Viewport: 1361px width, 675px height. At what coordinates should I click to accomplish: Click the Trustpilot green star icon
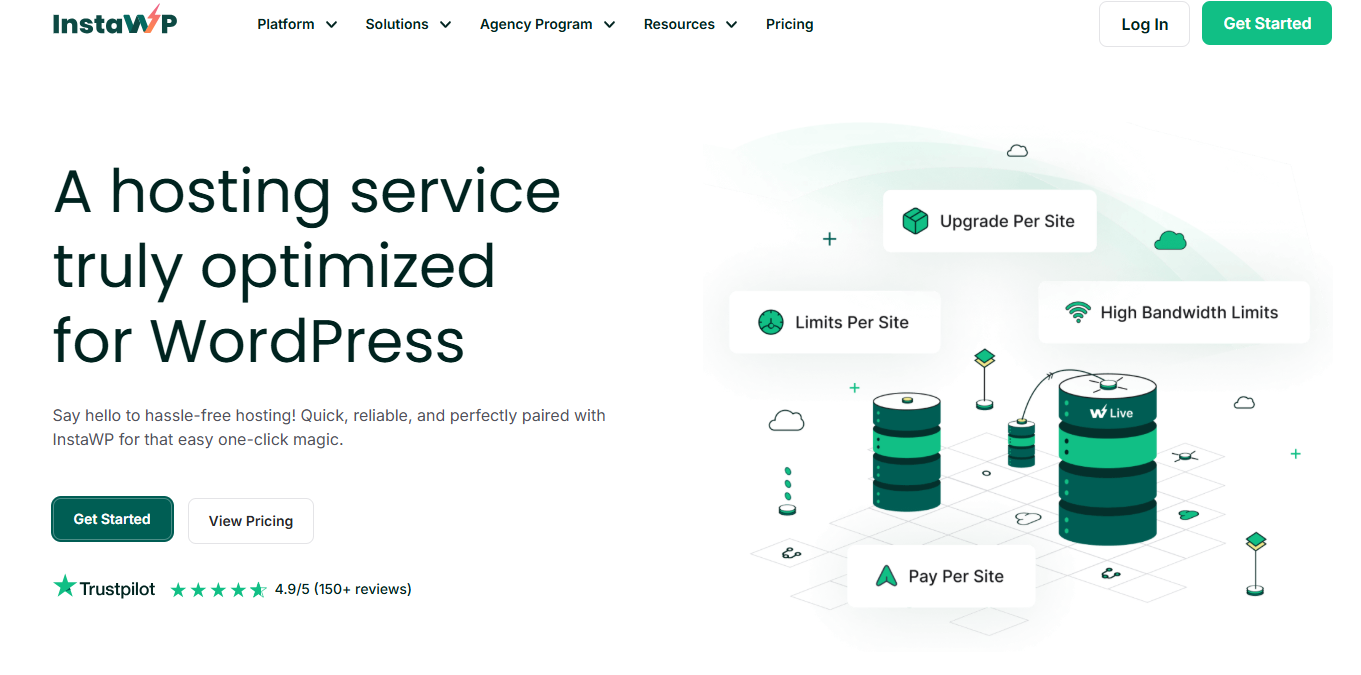65,586
